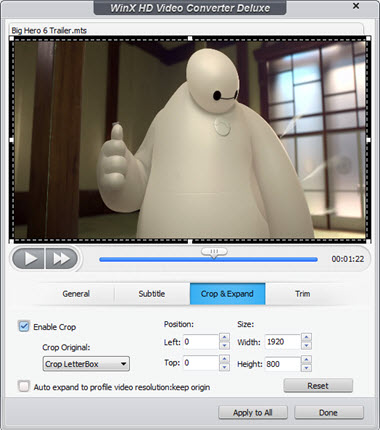Fast forward the video preview
The image size is (380, 430).
[61, 258]
